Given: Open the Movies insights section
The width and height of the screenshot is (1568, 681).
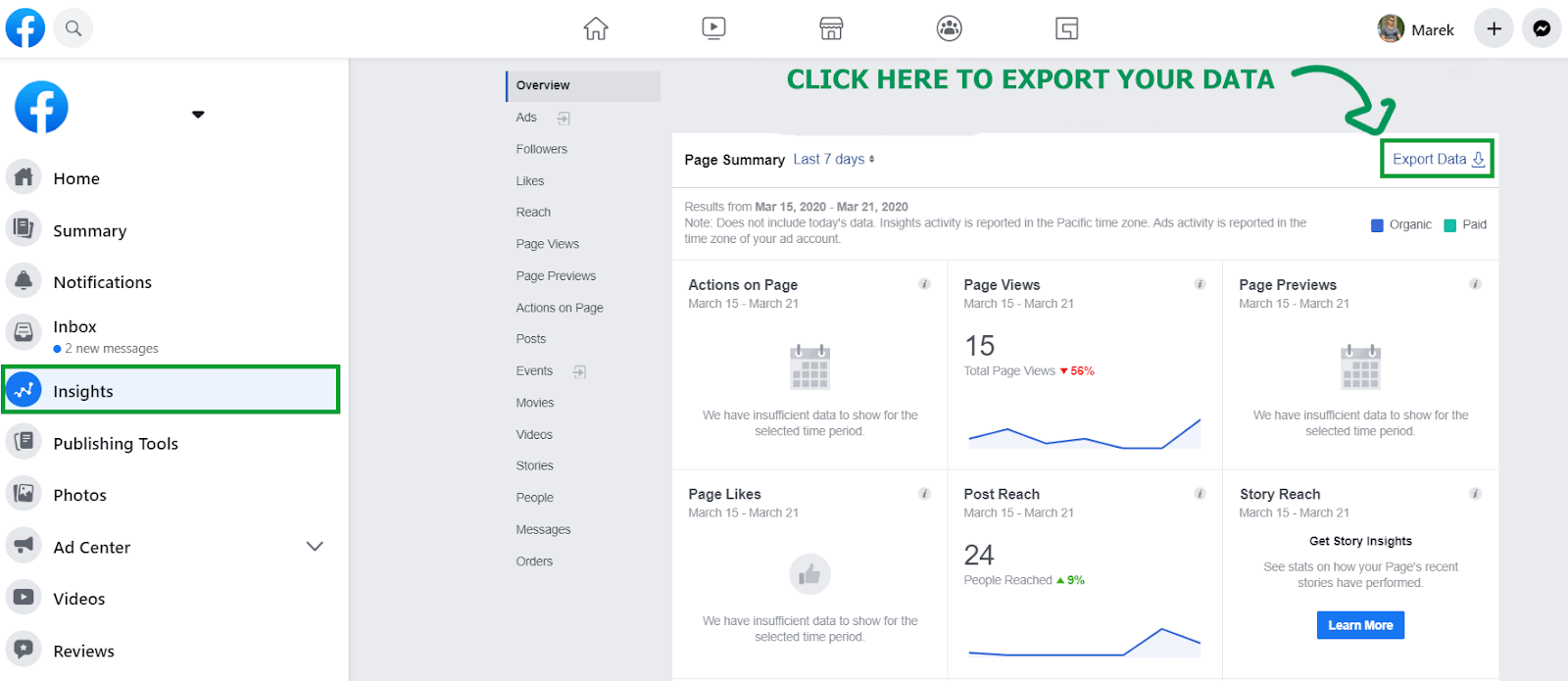Looking at the screenshot, I should (535, 403).
